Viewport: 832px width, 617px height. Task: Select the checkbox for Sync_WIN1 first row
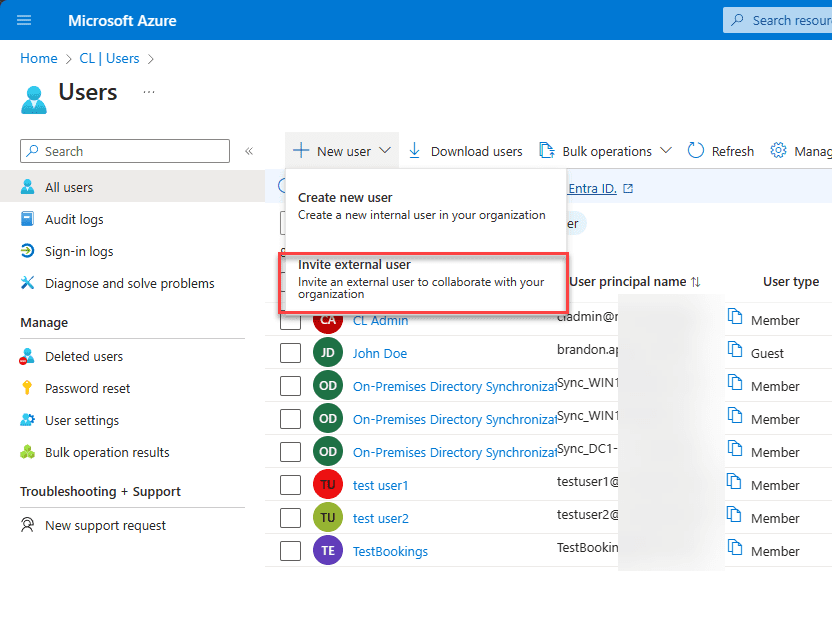pos(290,386)
